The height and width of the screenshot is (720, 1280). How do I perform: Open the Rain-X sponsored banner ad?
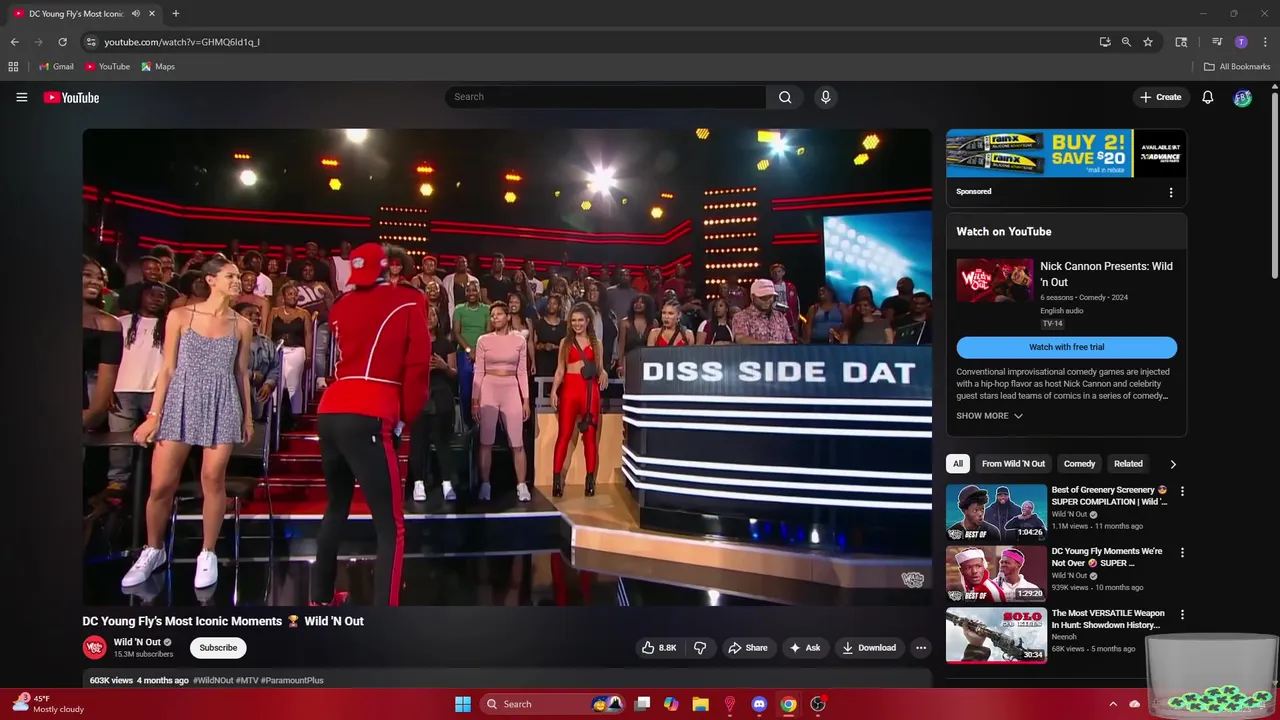click(x=1066, y=153)
